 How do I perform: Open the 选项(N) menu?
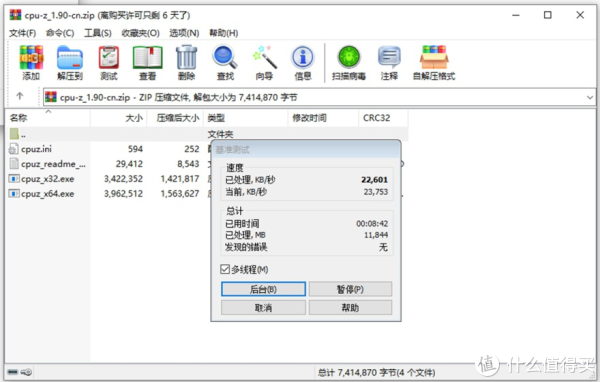[184, 33]
